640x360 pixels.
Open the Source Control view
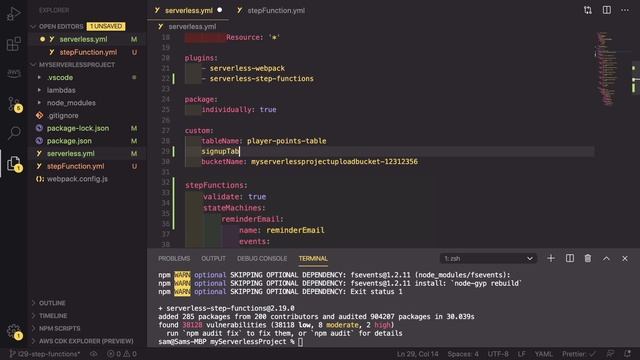14,104
